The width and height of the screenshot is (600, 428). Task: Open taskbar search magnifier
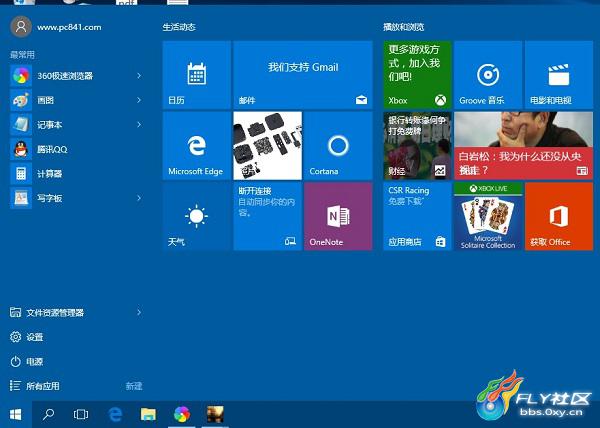point(48,414)
